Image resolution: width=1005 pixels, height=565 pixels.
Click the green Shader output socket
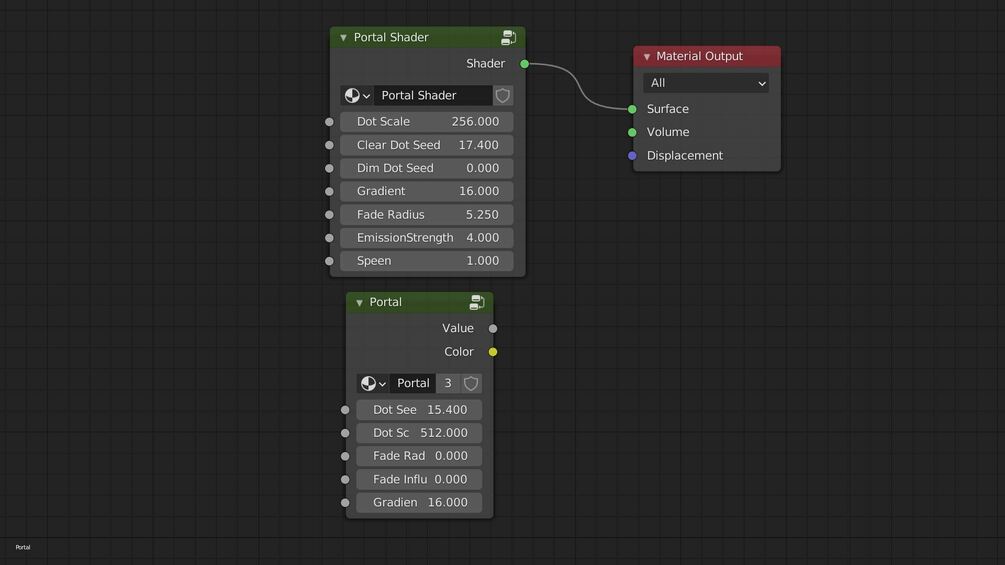pos(524,63)
